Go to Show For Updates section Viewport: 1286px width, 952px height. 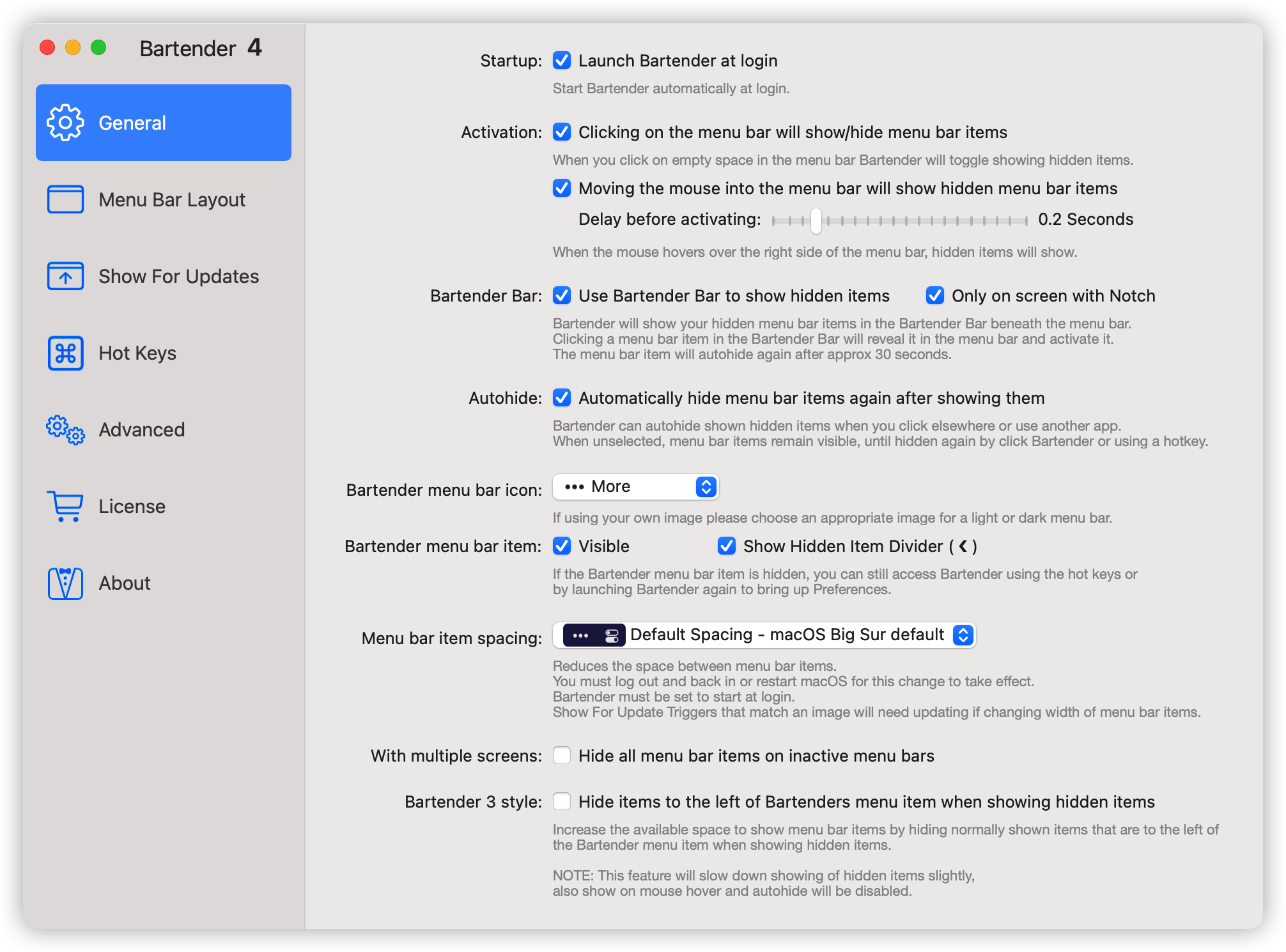click(x=164, y=276)
